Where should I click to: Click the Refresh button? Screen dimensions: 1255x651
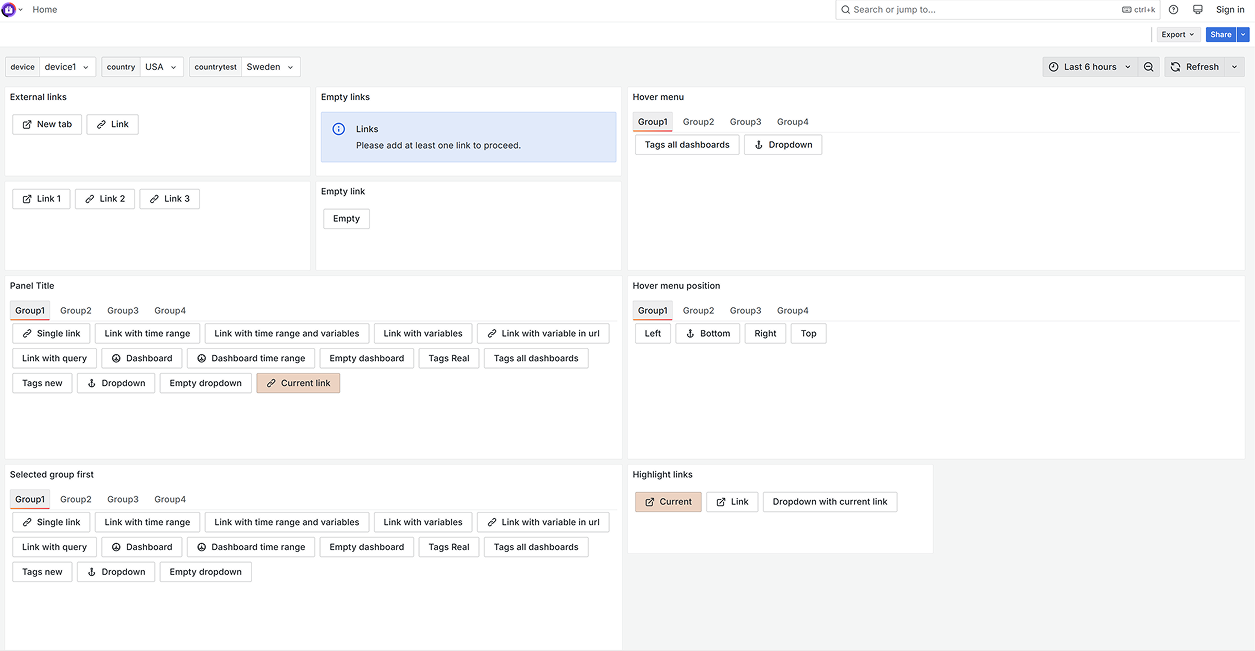1194,67
